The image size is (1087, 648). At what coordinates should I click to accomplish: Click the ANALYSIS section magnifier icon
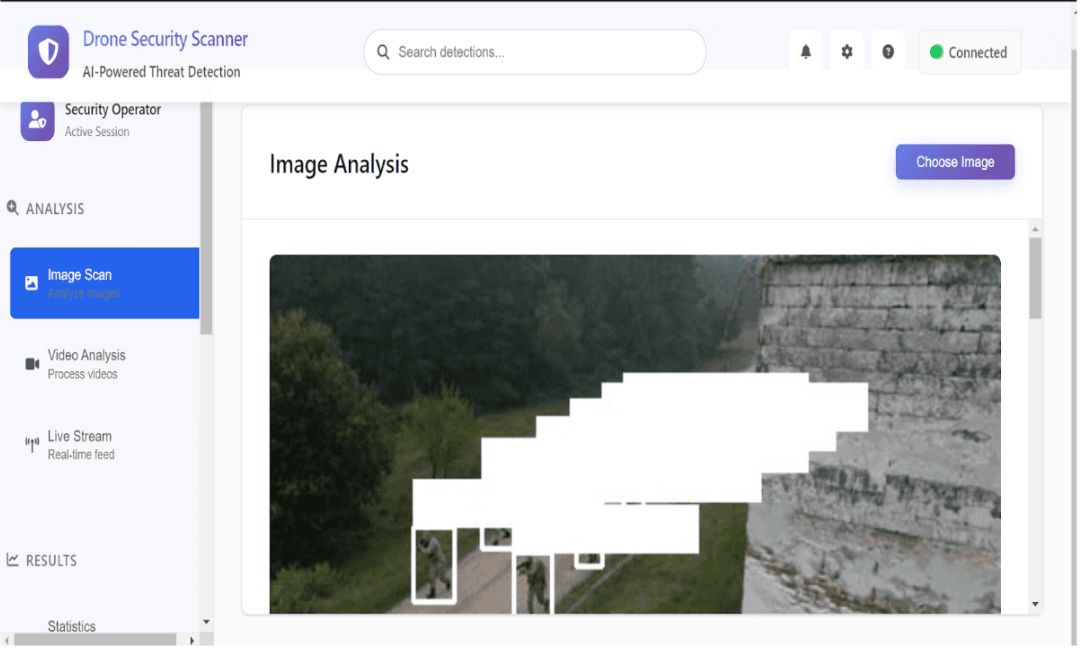pos(12,208)
